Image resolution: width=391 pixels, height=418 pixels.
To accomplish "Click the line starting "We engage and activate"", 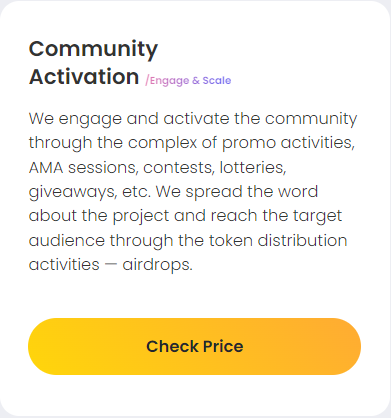I will point(193,119).
